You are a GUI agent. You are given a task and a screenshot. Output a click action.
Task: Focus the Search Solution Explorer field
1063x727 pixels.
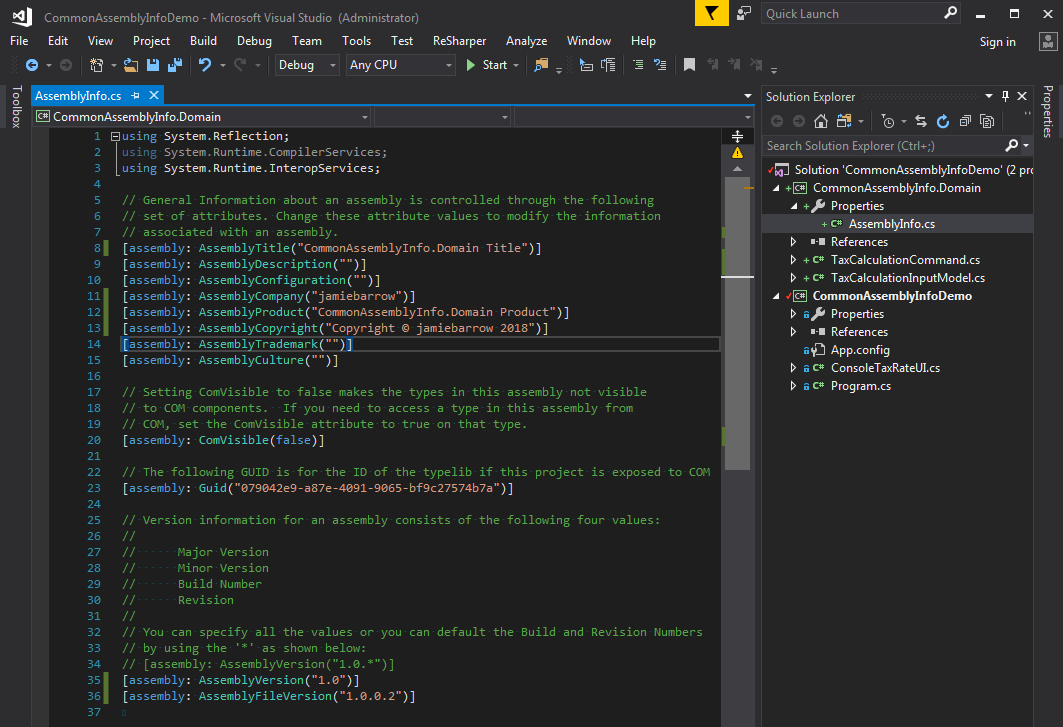tap(883, 146)
